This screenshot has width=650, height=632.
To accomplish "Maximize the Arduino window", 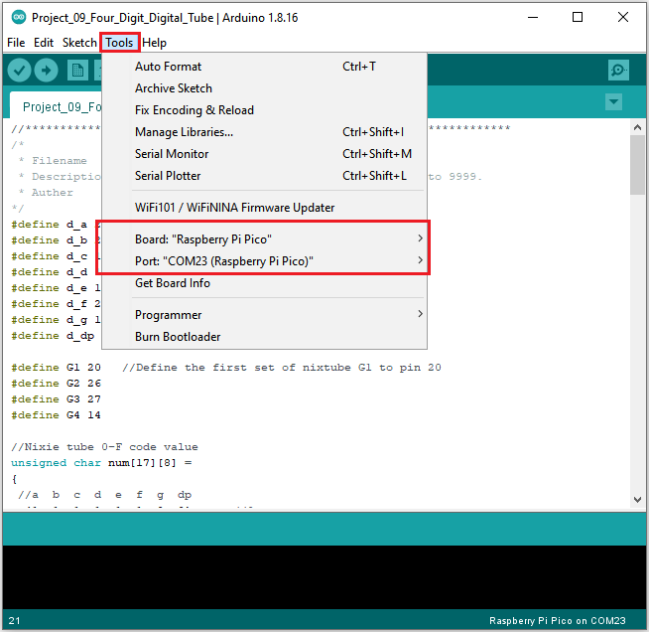I will point(577,17).
